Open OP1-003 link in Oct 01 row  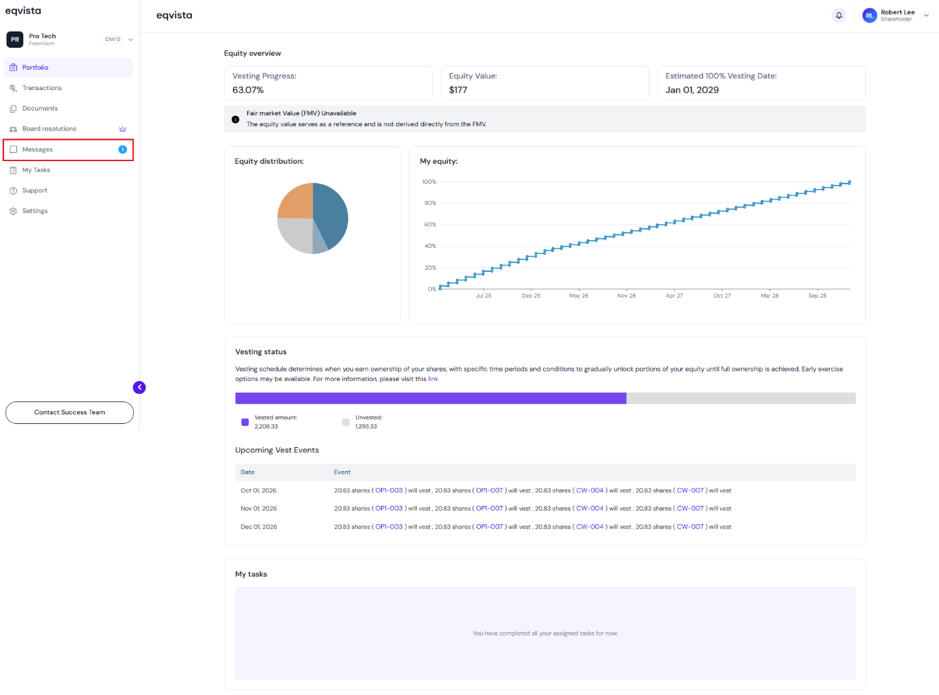click(389, 490)
